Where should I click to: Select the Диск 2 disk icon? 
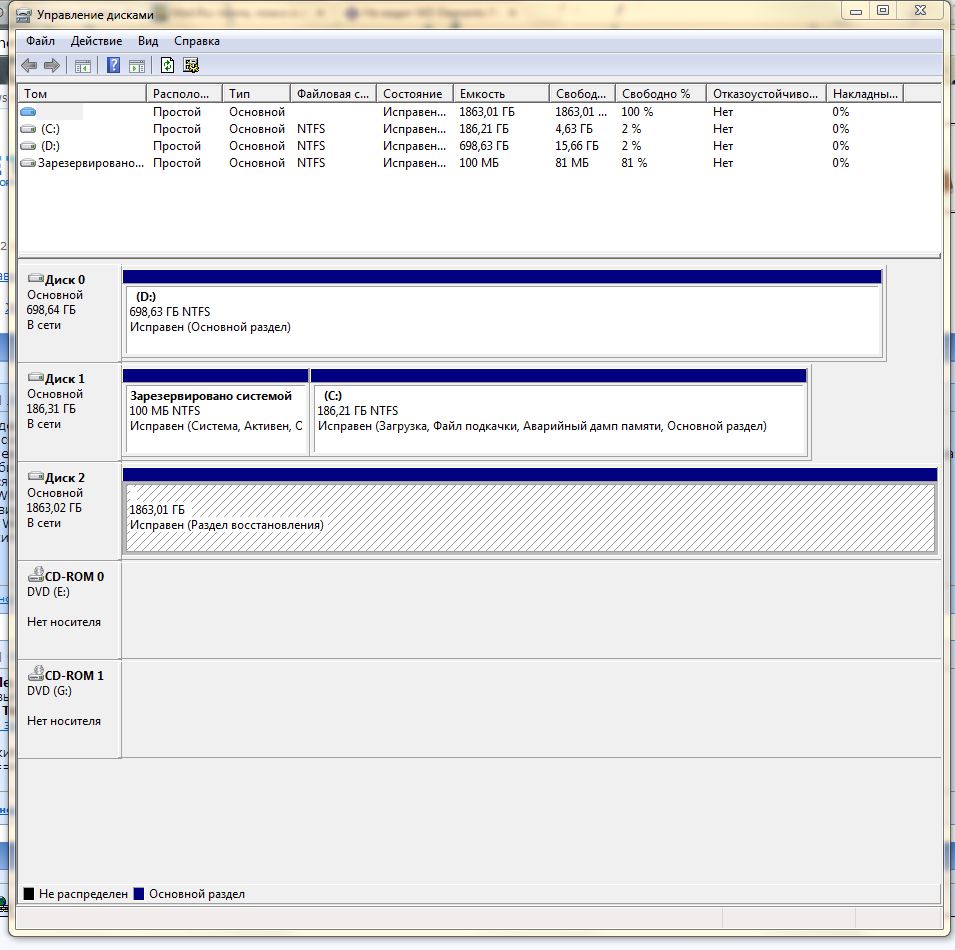pos(36,478)
